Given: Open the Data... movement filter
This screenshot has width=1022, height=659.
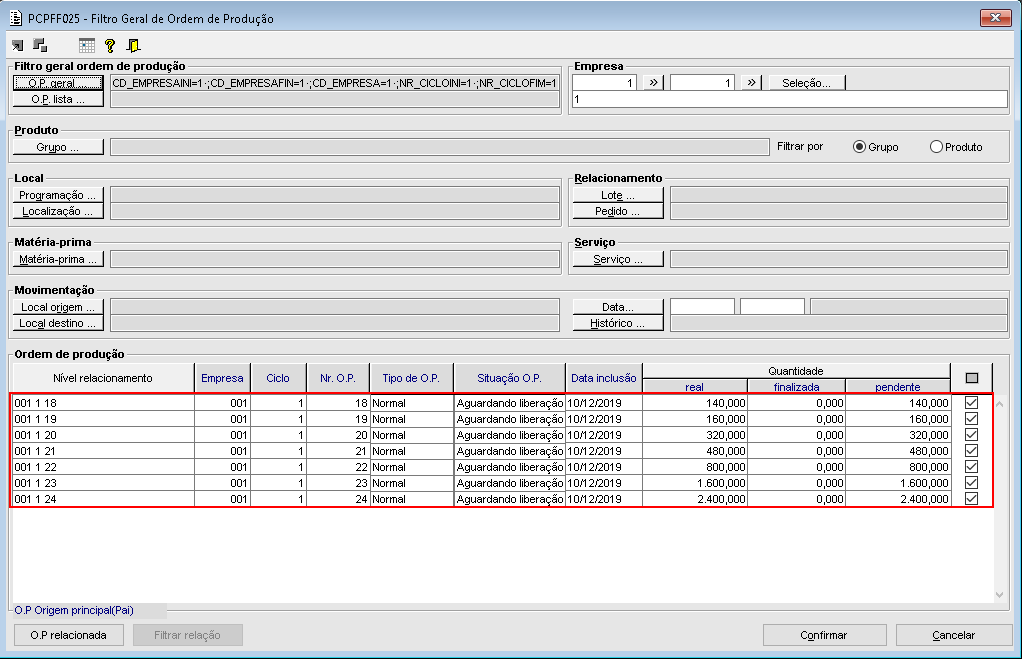Looking at the screenshot, I should point(618,307).
